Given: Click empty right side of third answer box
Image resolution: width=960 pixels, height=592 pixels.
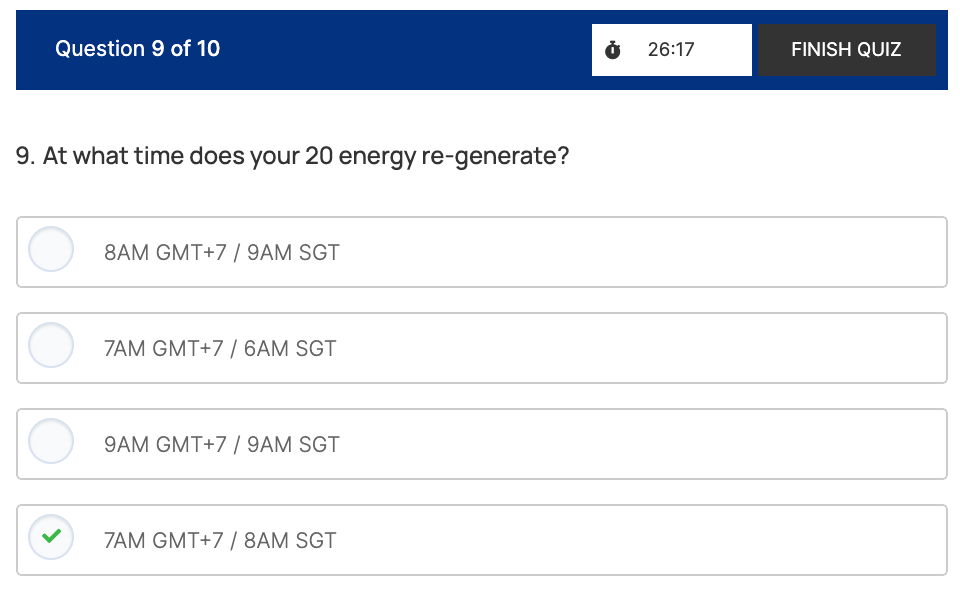Looking at the screenshot, I should tap(700, 444).
